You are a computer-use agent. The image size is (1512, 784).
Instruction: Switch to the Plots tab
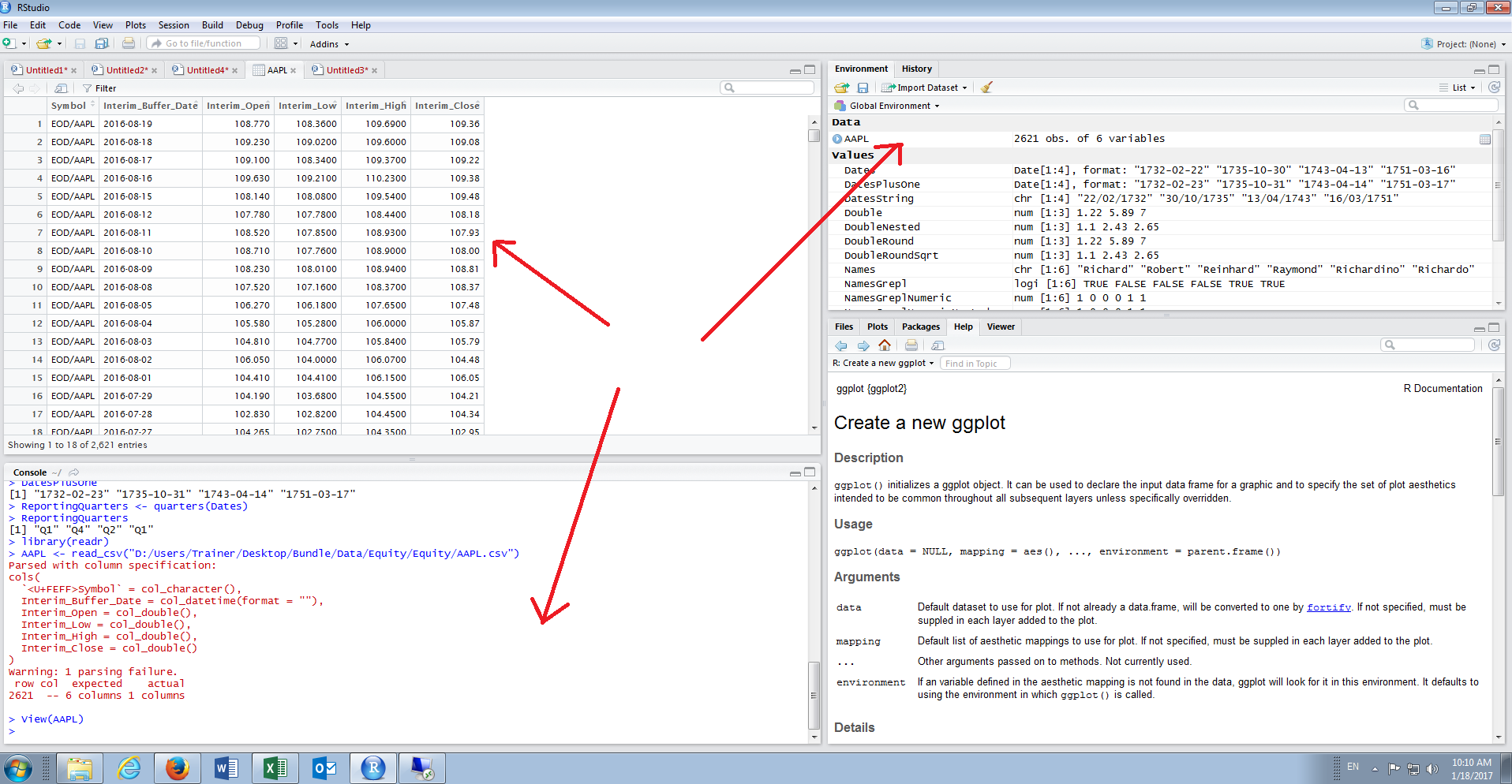878,327
